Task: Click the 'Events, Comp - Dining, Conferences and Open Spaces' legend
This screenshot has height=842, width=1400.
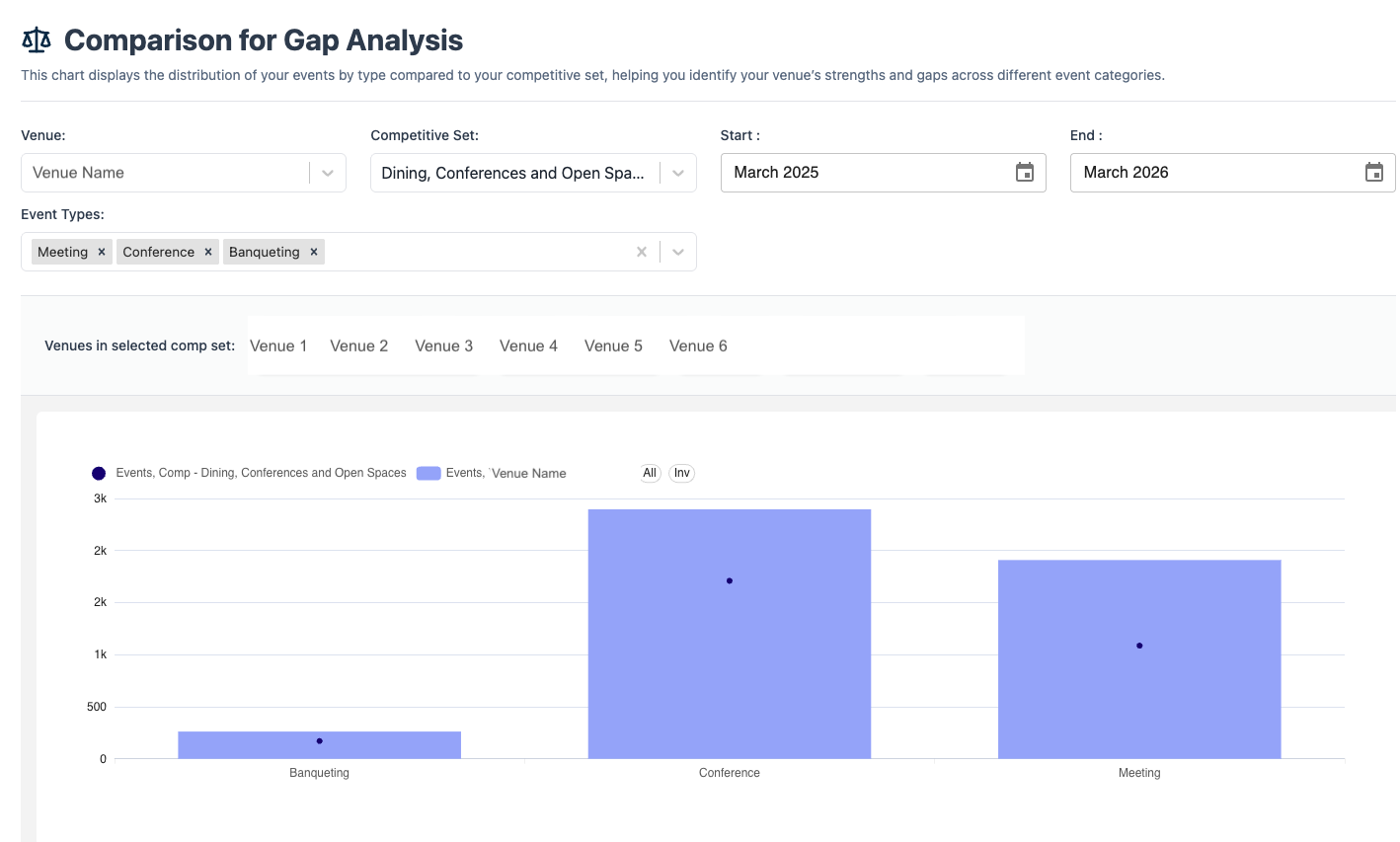Action: point(262,473)
